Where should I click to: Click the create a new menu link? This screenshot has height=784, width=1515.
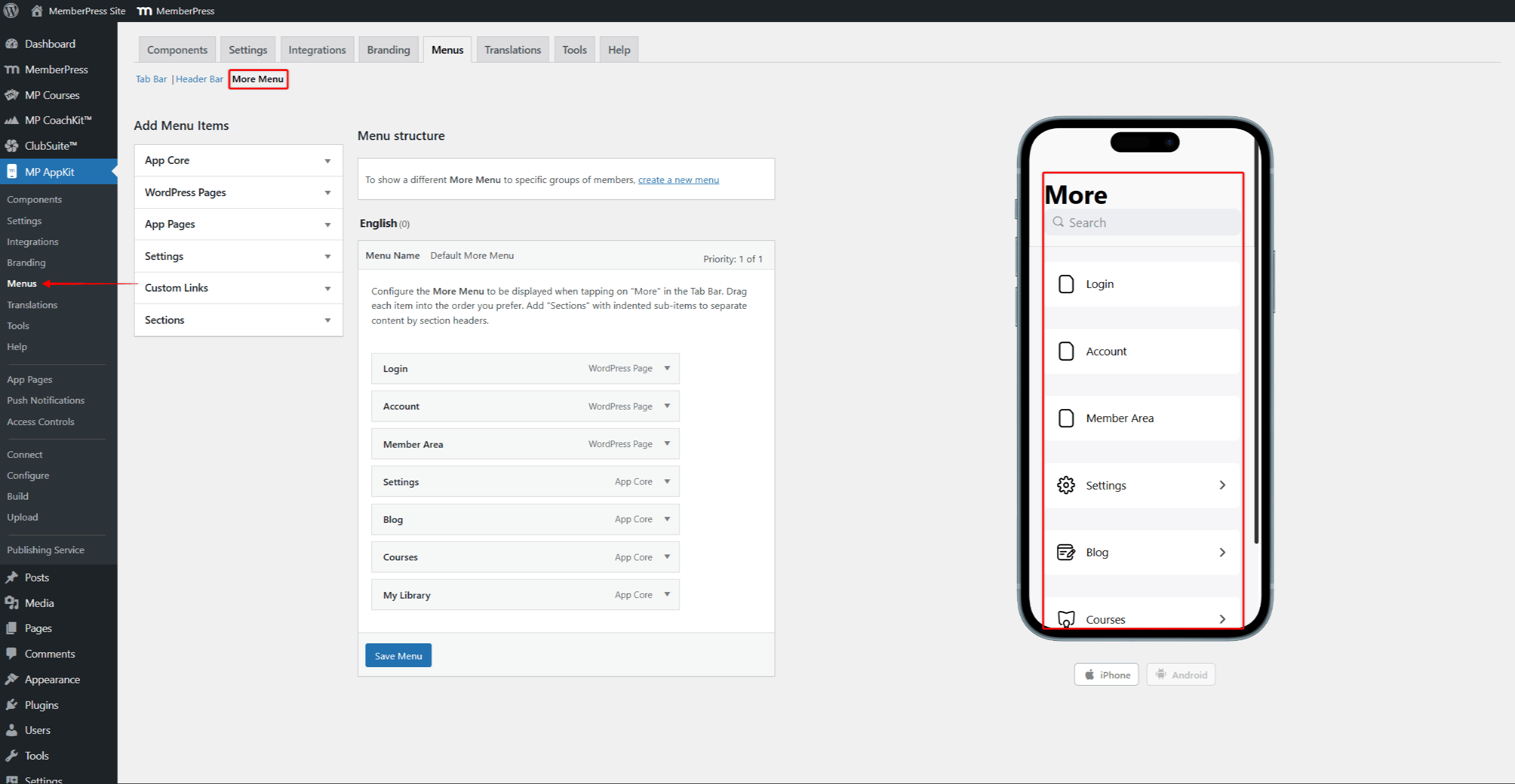point(677,179)
